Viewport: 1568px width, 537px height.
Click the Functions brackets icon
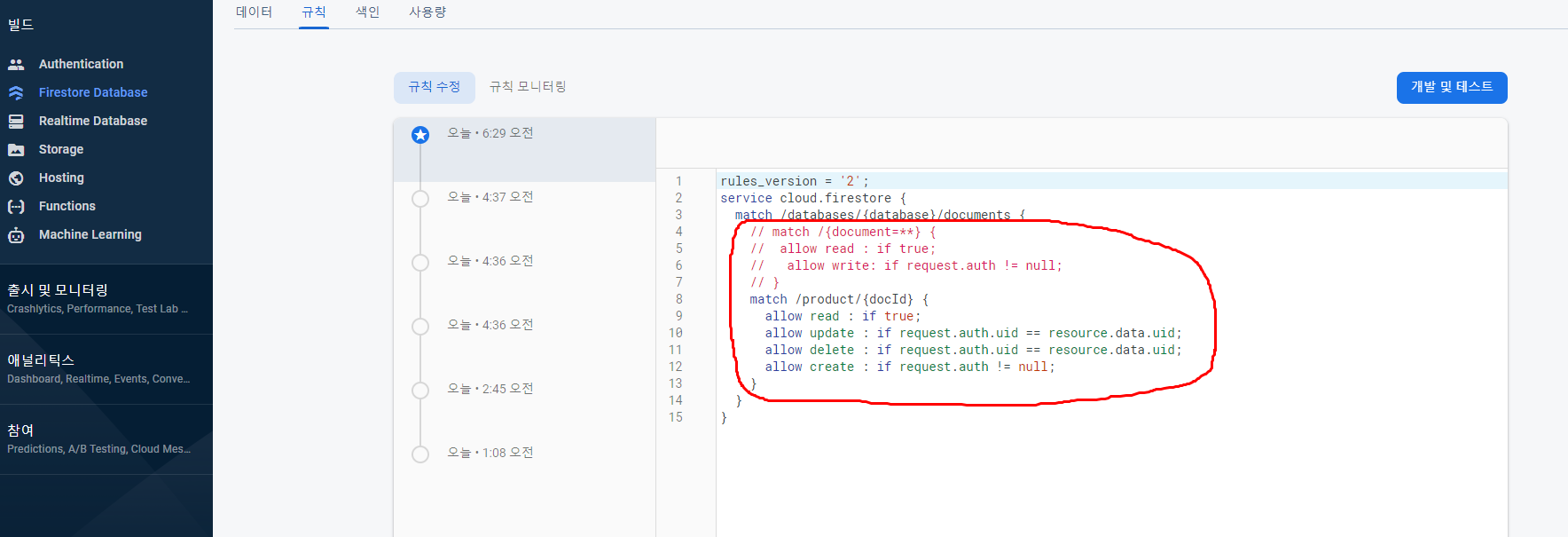[x=16, y=206]
